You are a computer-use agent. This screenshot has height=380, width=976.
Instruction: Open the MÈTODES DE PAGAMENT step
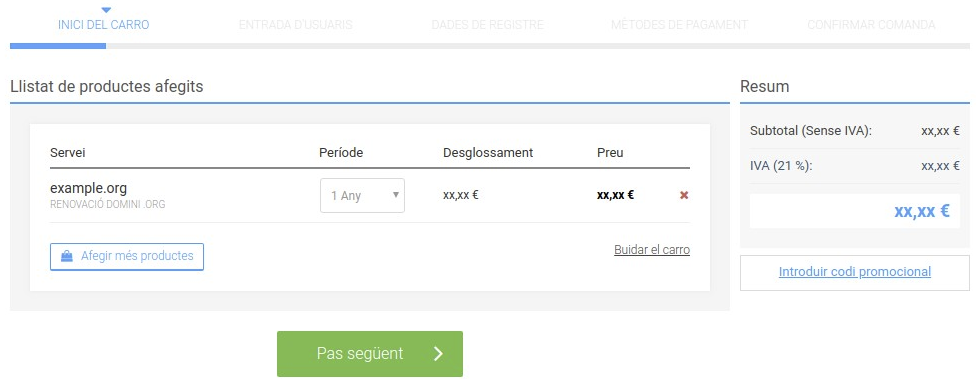pyautogui.click(x=679, y=25)
